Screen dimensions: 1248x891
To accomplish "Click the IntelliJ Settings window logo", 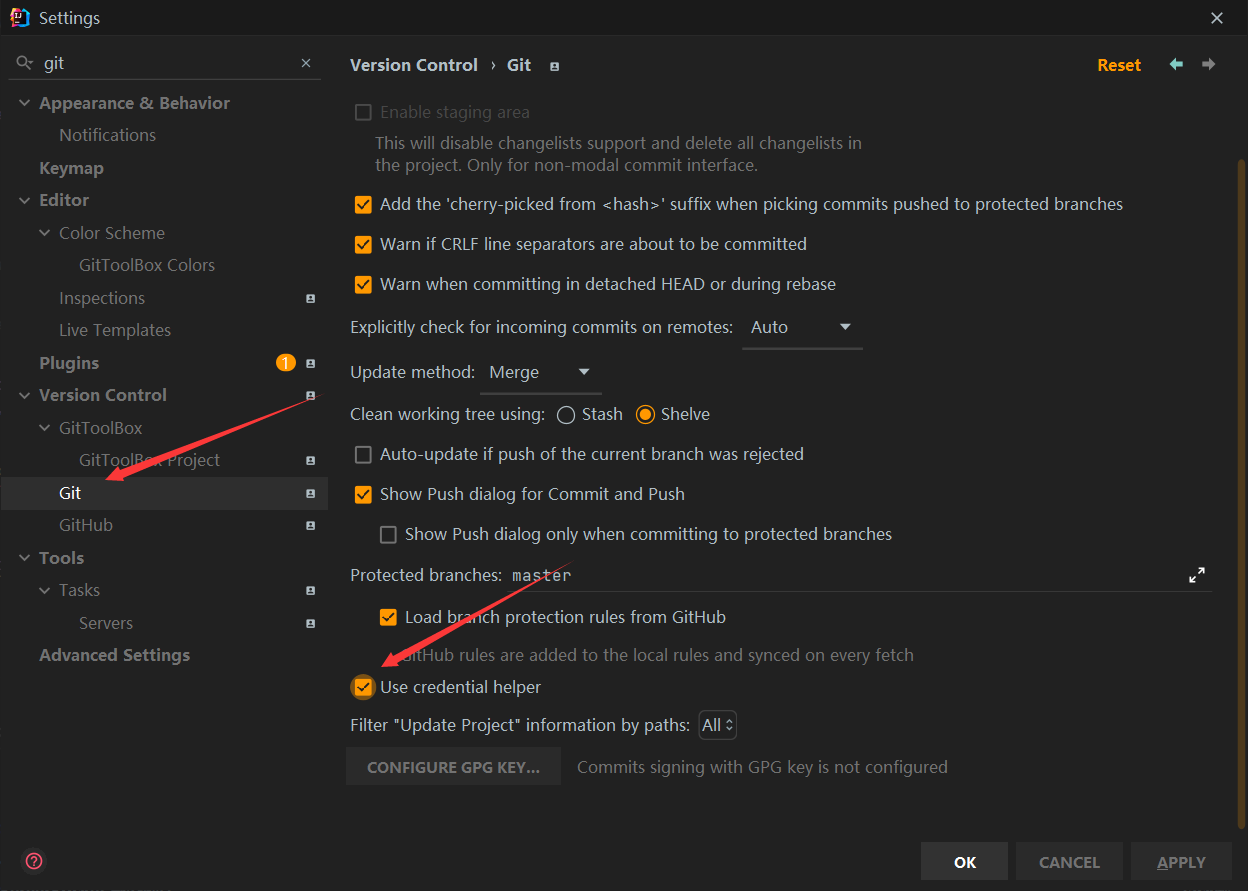I will point(19,17).
